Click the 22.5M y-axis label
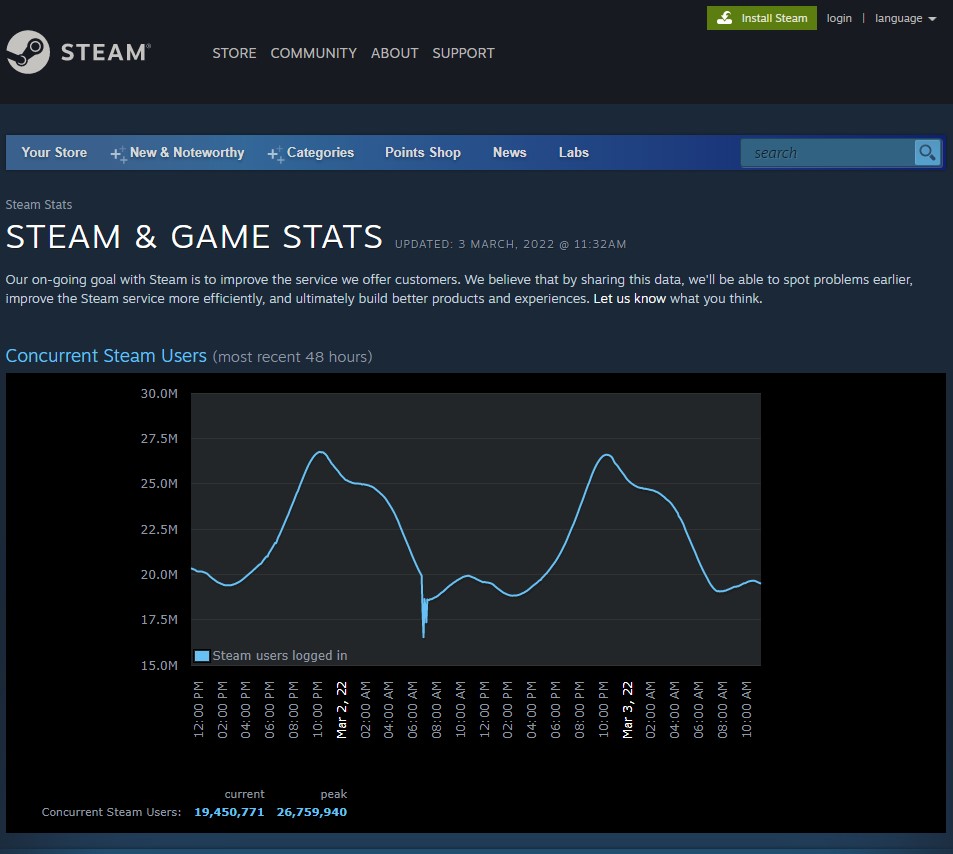Image resolution: width=953 pixels, height=854 pixels. pyautogui.click(x=159, y=529)
